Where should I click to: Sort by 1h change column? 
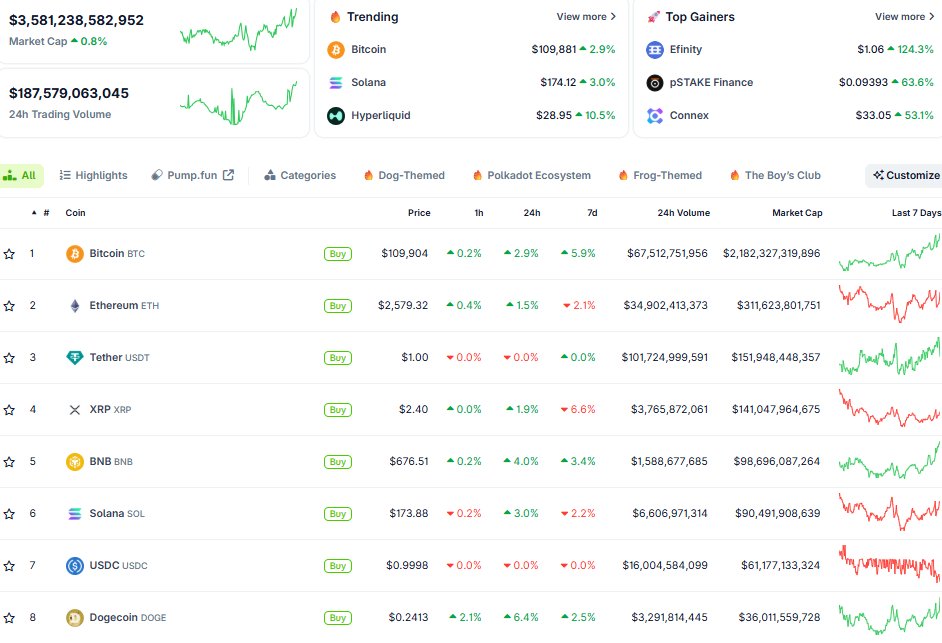pyautogui.click(x=479, y=213)
